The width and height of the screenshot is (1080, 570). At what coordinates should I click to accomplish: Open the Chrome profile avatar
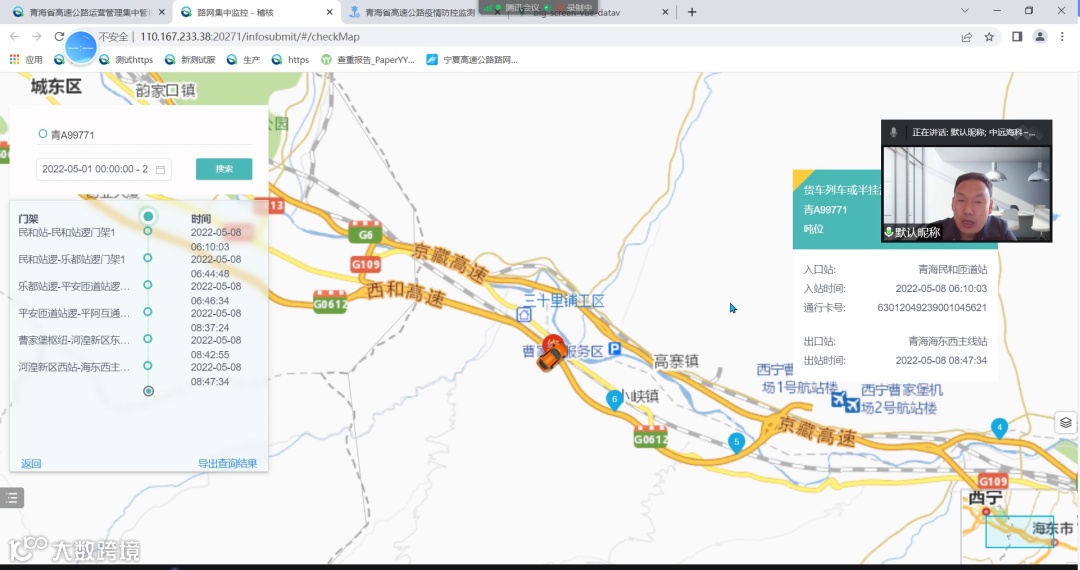1040,36
